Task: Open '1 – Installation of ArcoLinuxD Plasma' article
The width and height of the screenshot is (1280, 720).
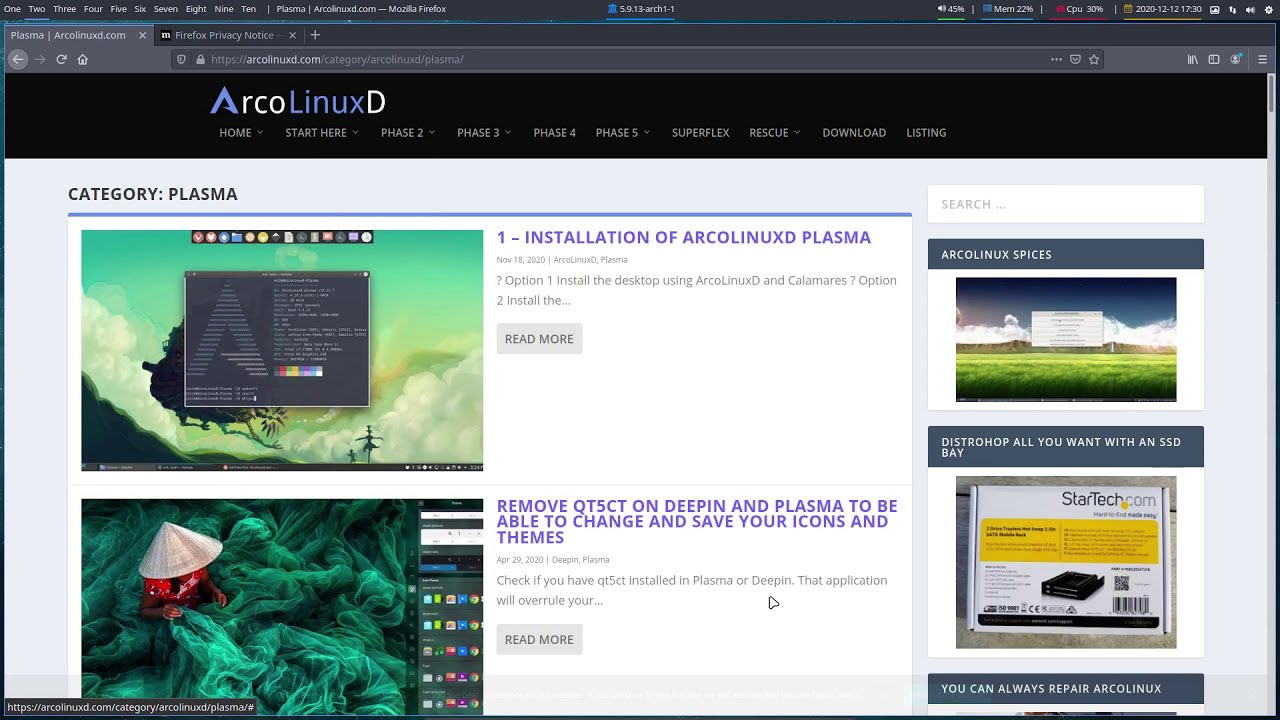Action: pos(684,238)
